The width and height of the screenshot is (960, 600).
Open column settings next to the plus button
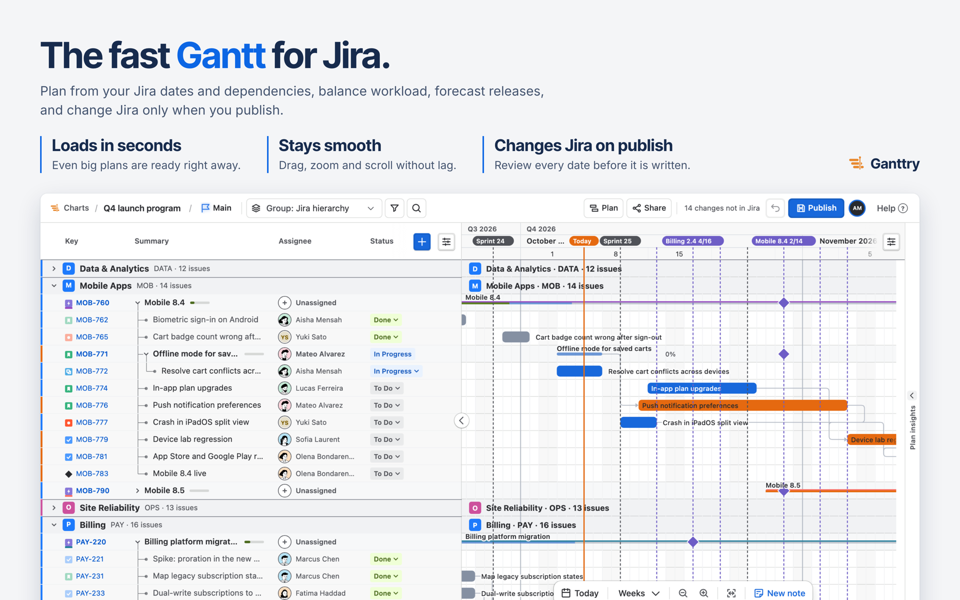point(446,242)
